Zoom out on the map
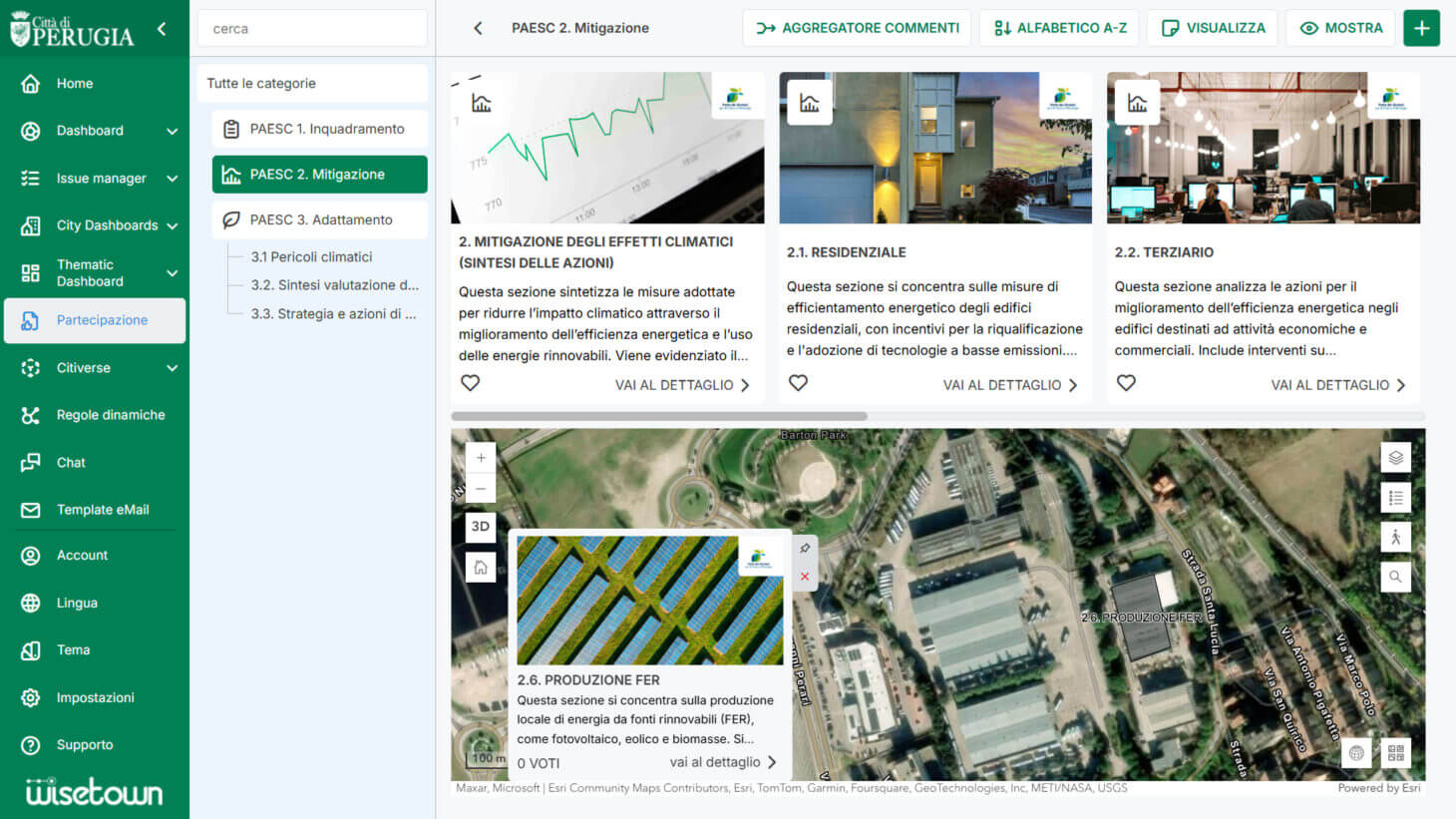 481,489
